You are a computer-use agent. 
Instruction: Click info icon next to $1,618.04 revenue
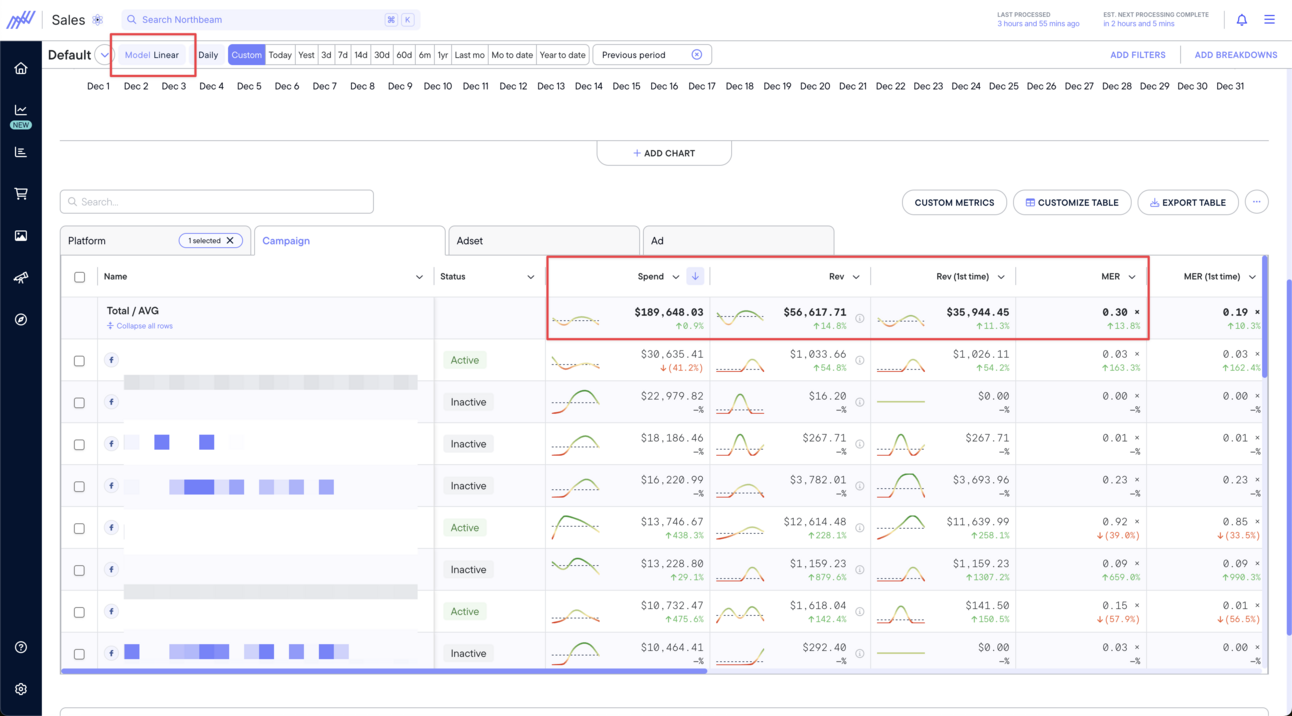(x=859, y=613)
